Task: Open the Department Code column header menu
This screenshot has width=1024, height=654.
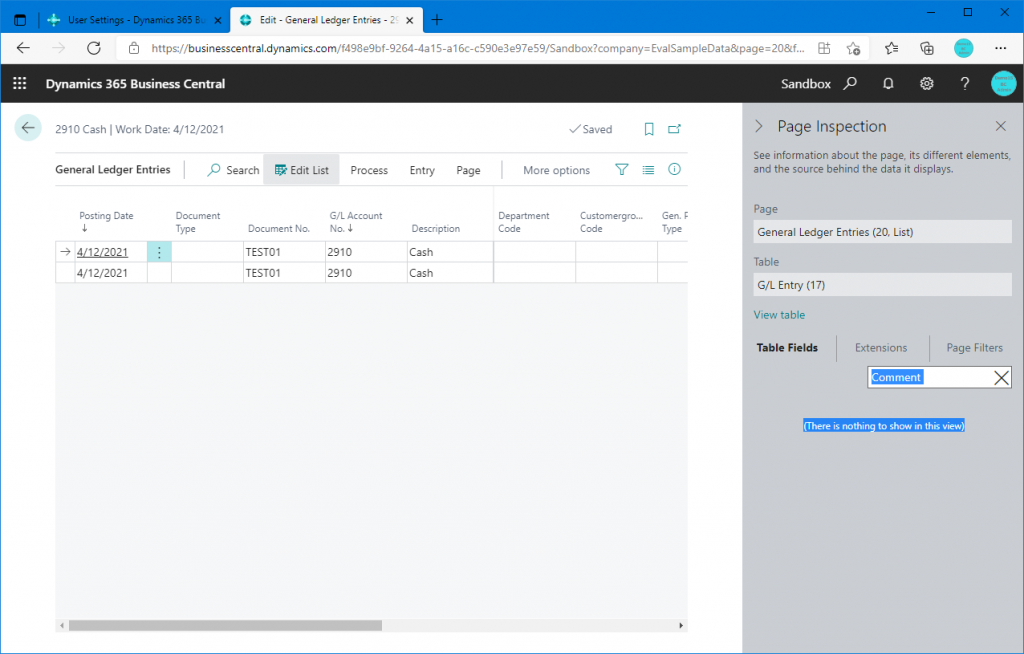Action: [x=524, y=222]
